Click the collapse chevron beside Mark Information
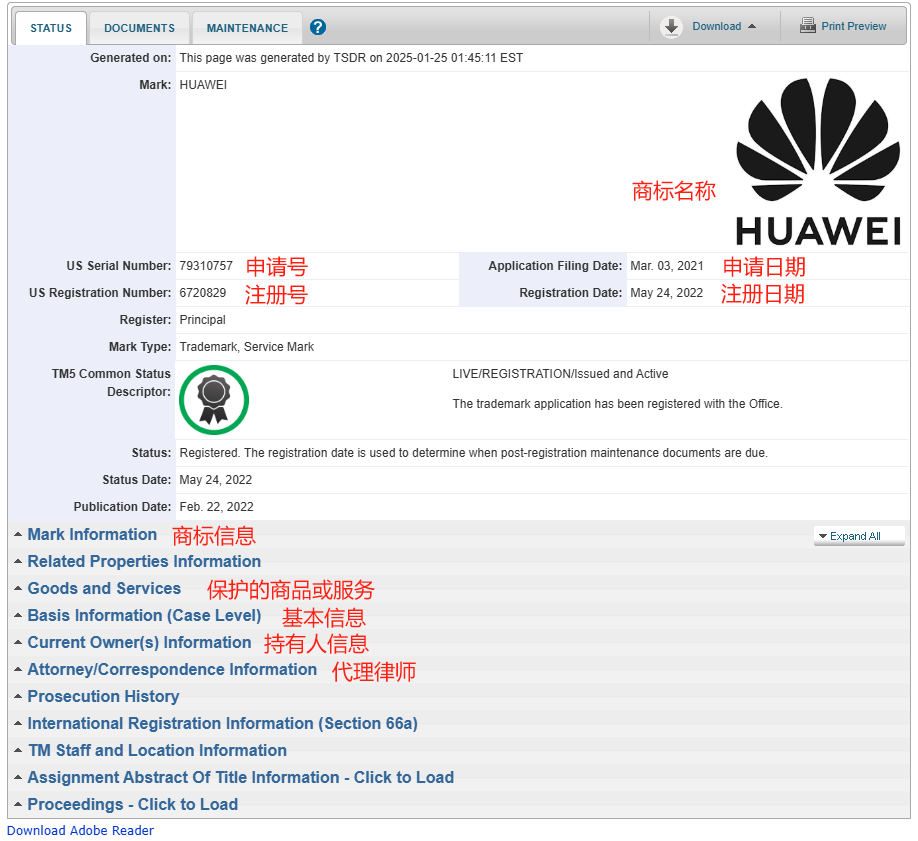The width and height of the screenshot is (918, 841). (x=16, y=534)
